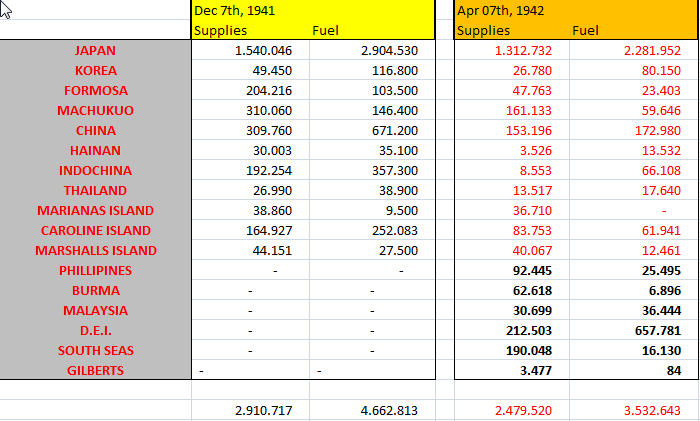Select Indochina fuel cell 357.300
Image resolution: width=700 pixels, height=421 pixels.
[x=372, y=171]
